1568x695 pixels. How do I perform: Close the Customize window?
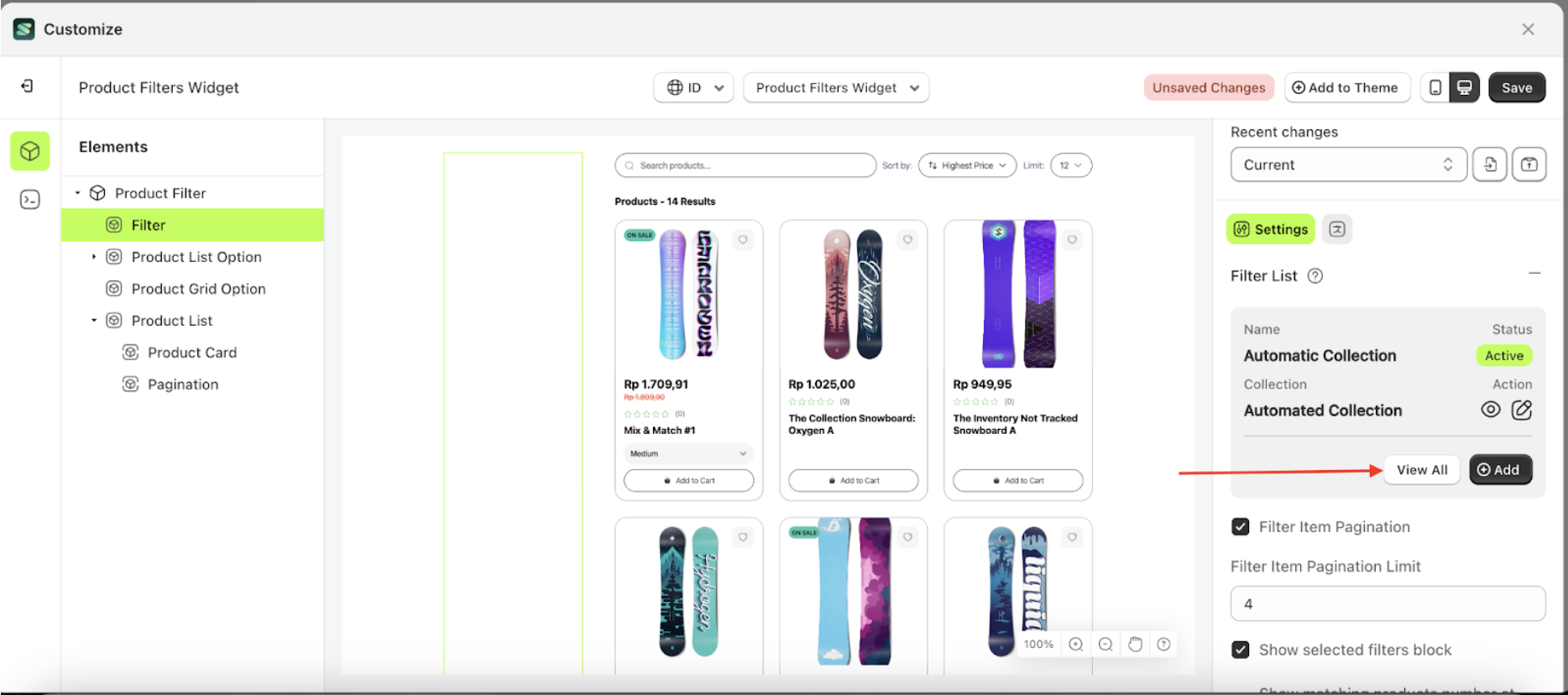point(1528,29)
